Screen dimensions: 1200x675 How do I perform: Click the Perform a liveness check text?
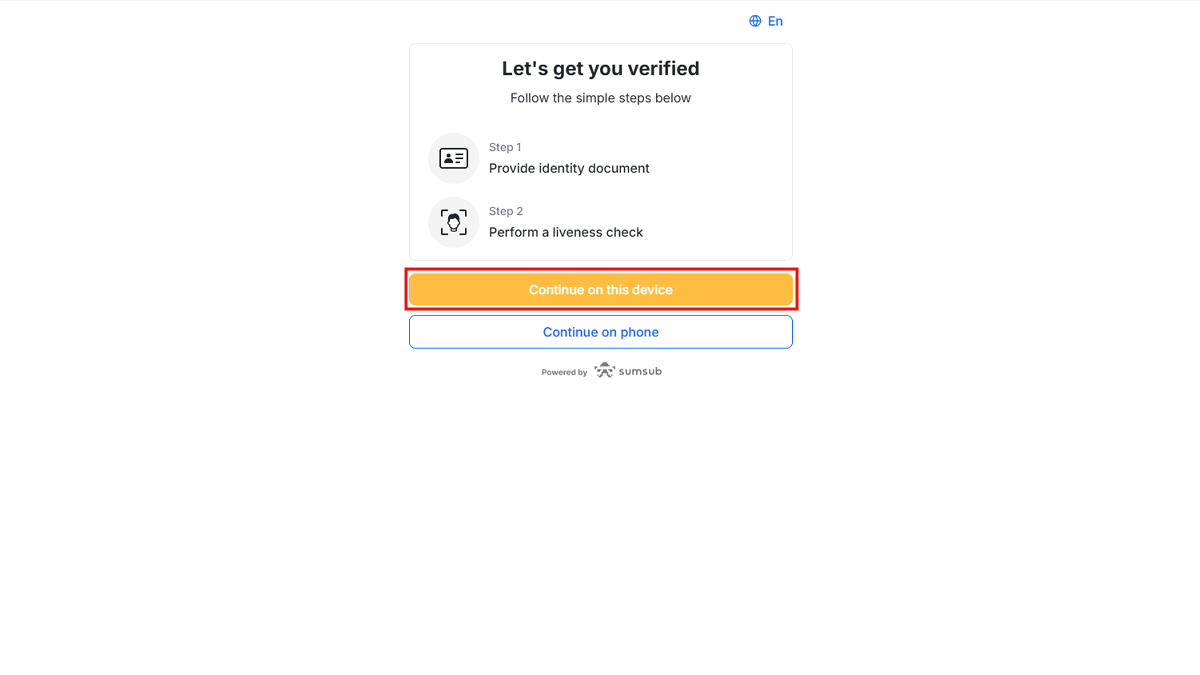(x=566, y=232)
